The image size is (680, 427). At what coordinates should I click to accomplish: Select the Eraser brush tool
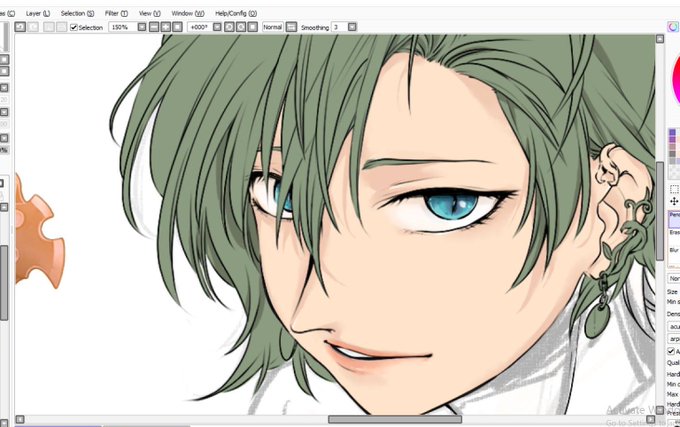point(674,236)
